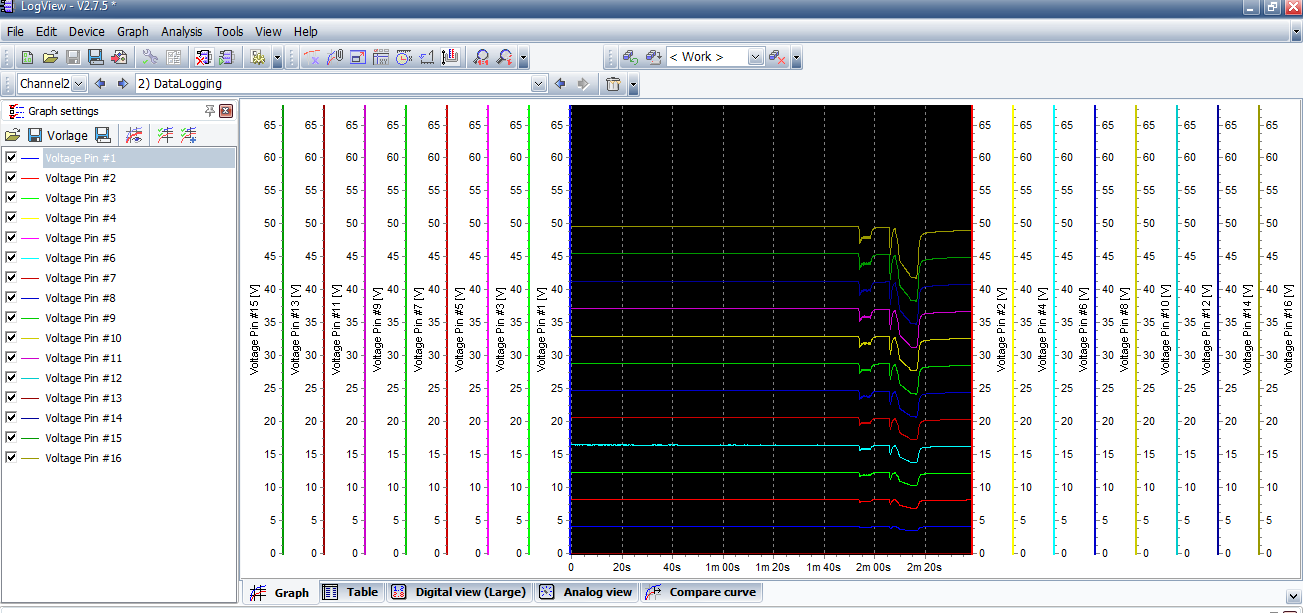Image resolution: width=1303 pixels, height=613 pixels.
Task: Go to previous channel with left arrow
Action: [x=100, y=84]
